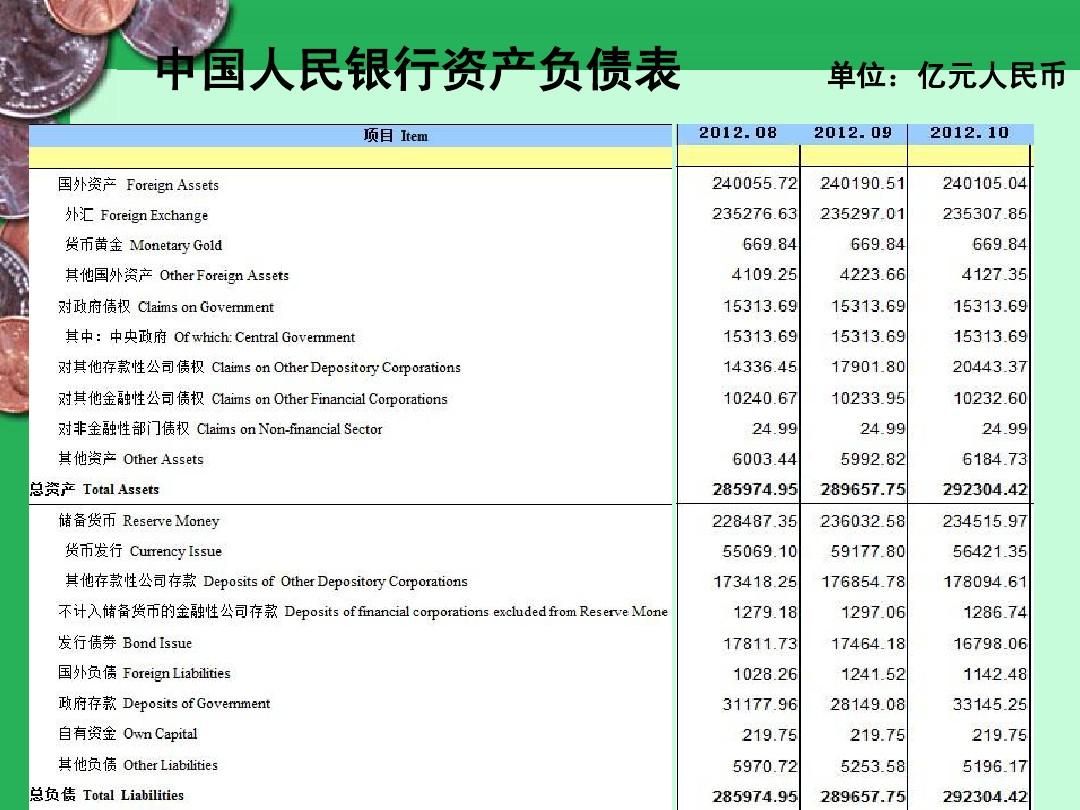Click the Total Assets row label
1080x810 pixels.
coord(94,489)
